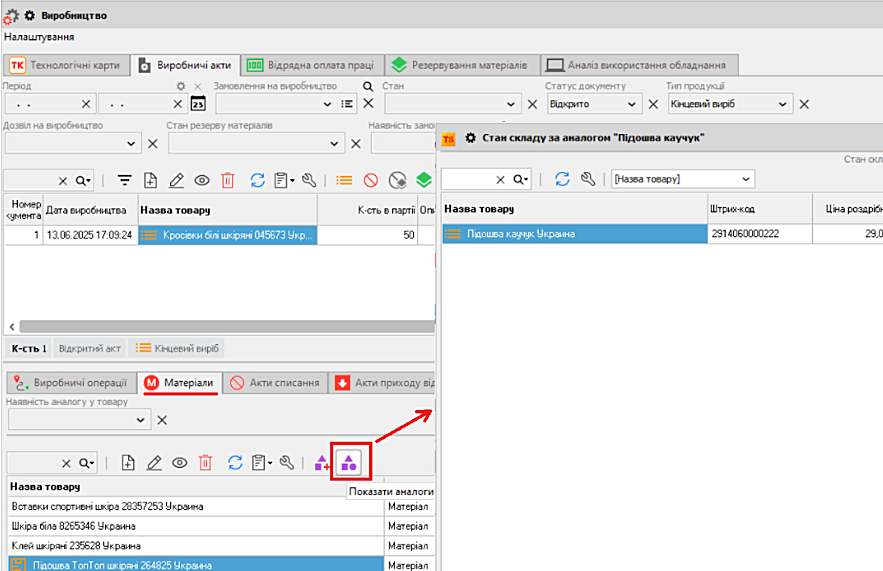Click the eye view icon in production acts toolbar

point(202,180)
